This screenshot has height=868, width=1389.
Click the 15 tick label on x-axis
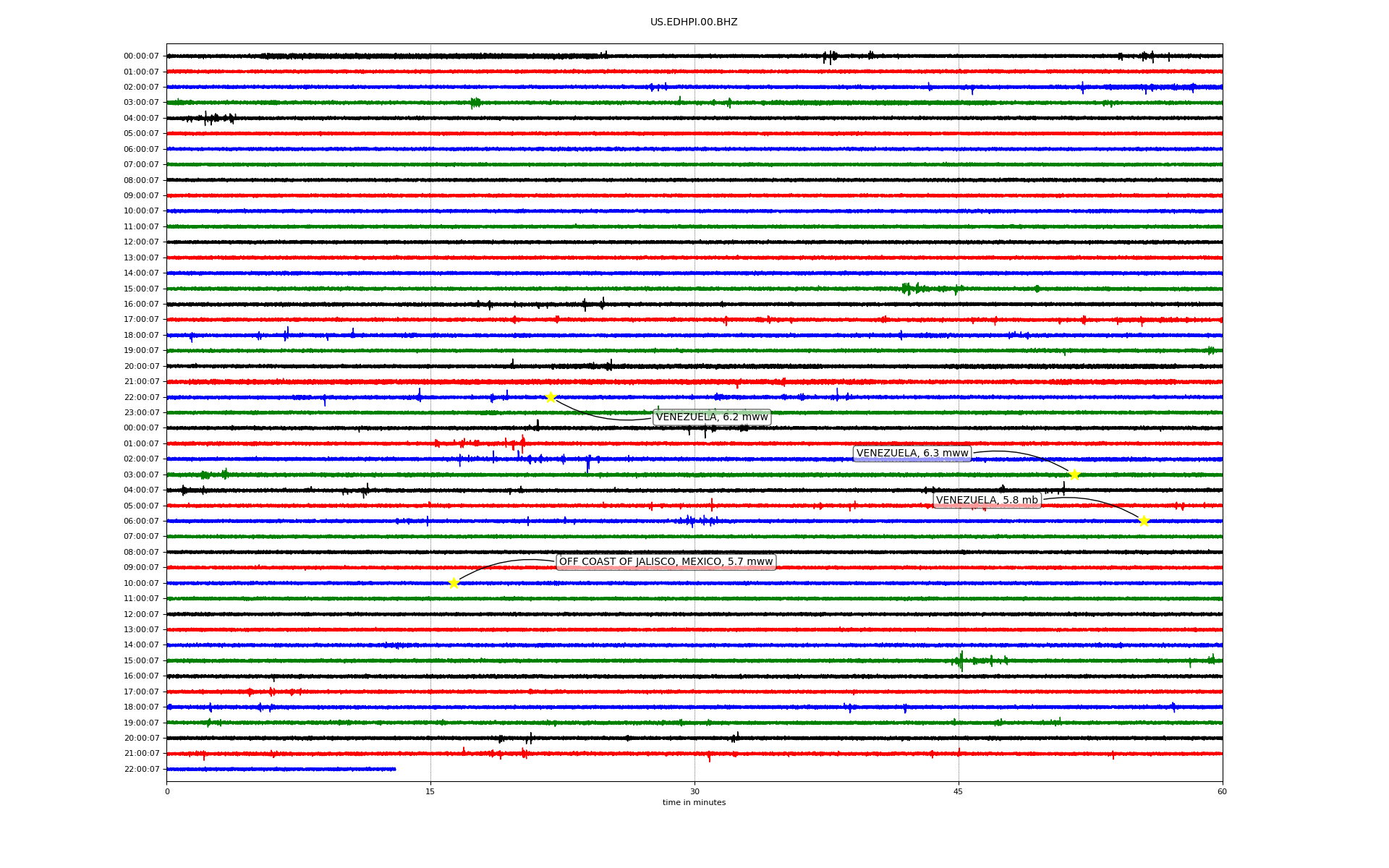point(430,791)
